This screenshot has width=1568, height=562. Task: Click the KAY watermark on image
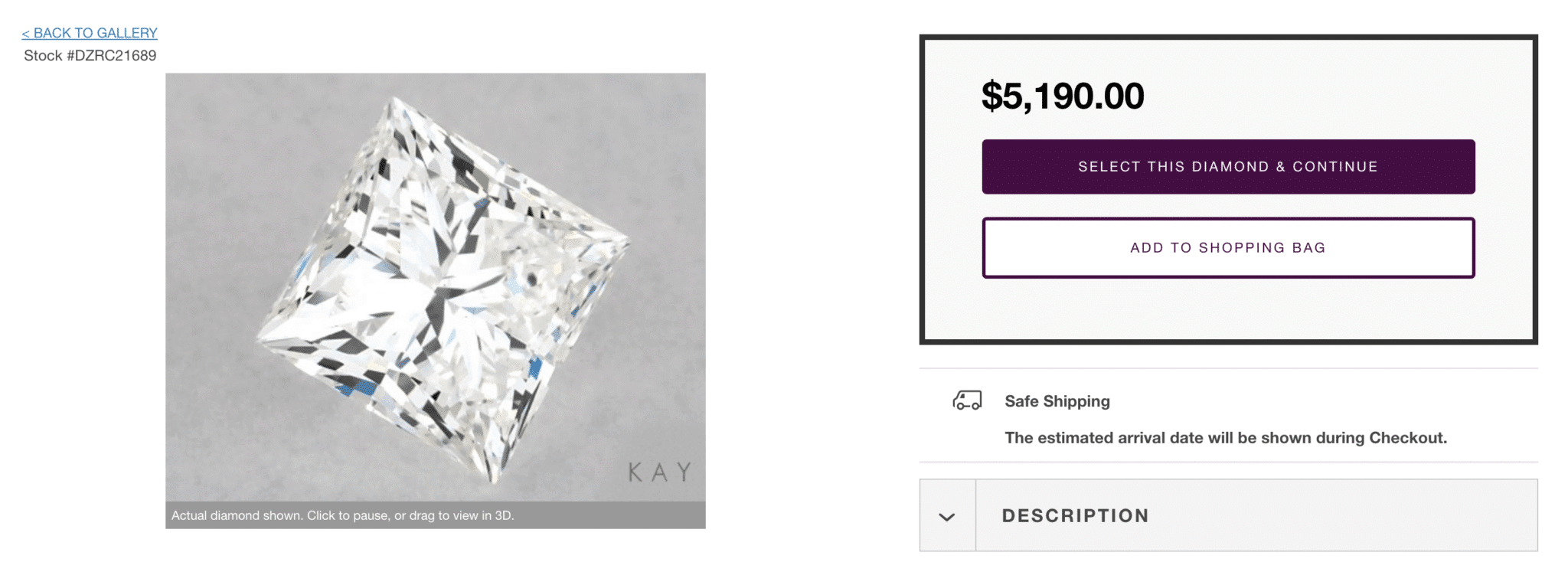coord(660,472)
